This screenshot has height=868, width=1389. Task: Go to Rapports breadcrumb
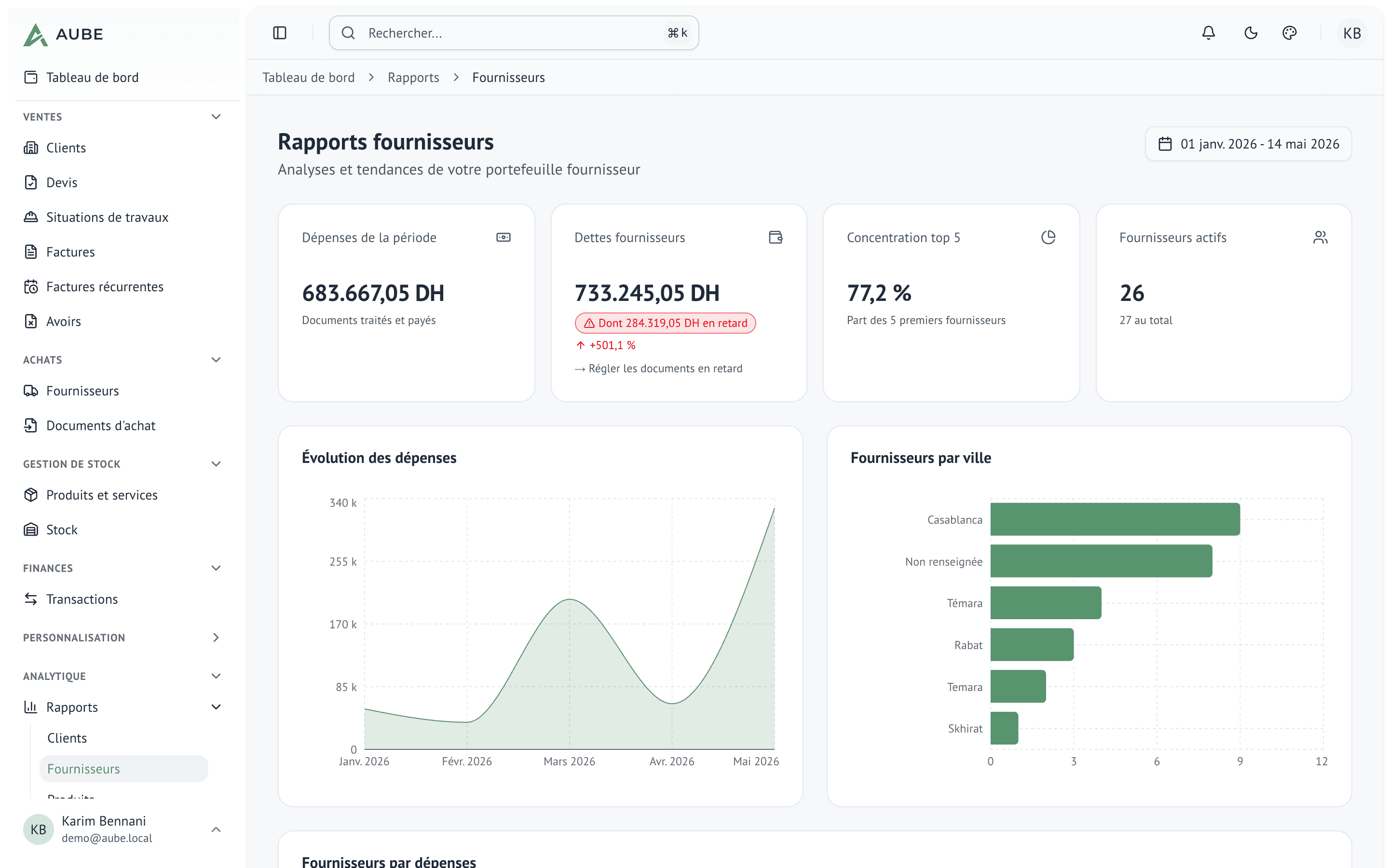(413, 77)
